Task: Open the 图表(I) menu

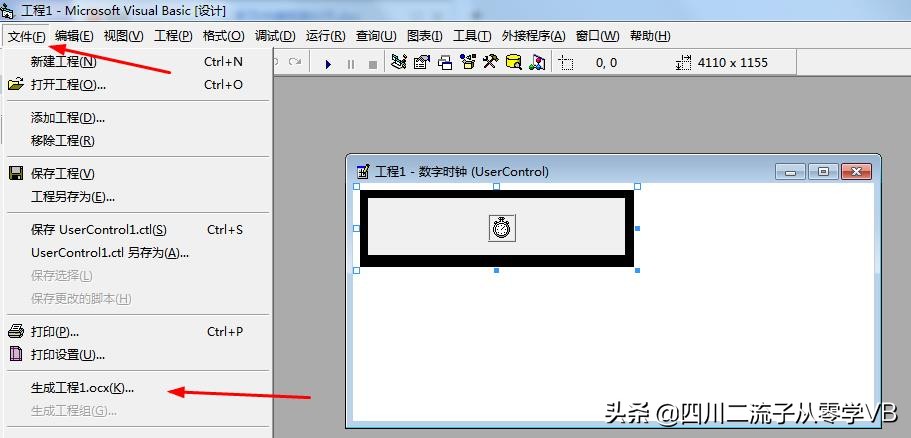Action: [x=425, y=36]
